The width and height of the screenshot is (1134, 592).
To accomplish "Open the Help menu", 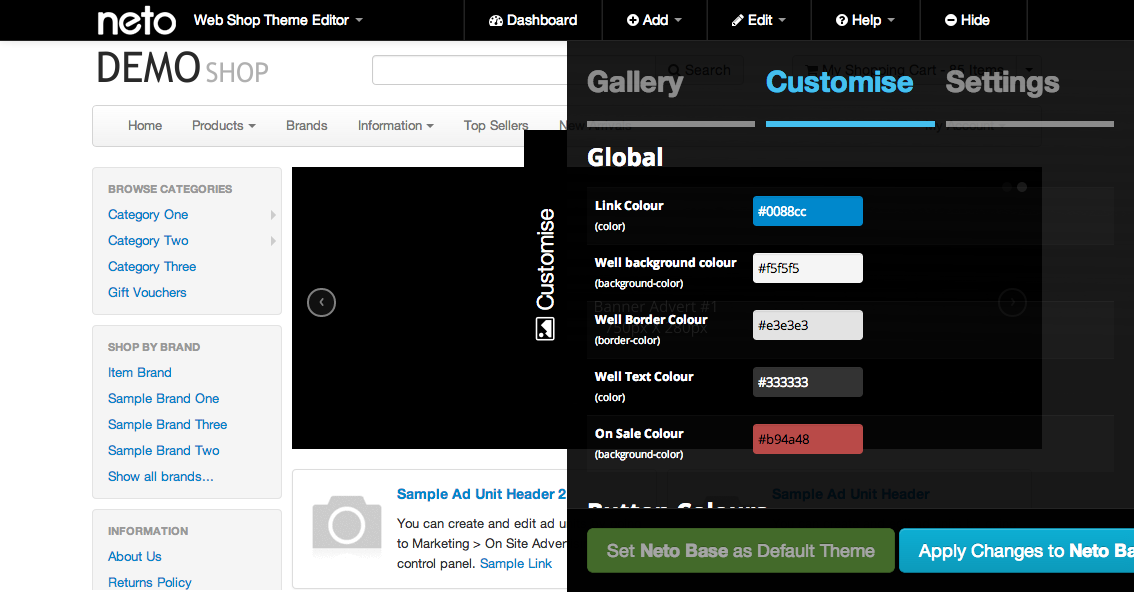I will (x=865, y=20).
